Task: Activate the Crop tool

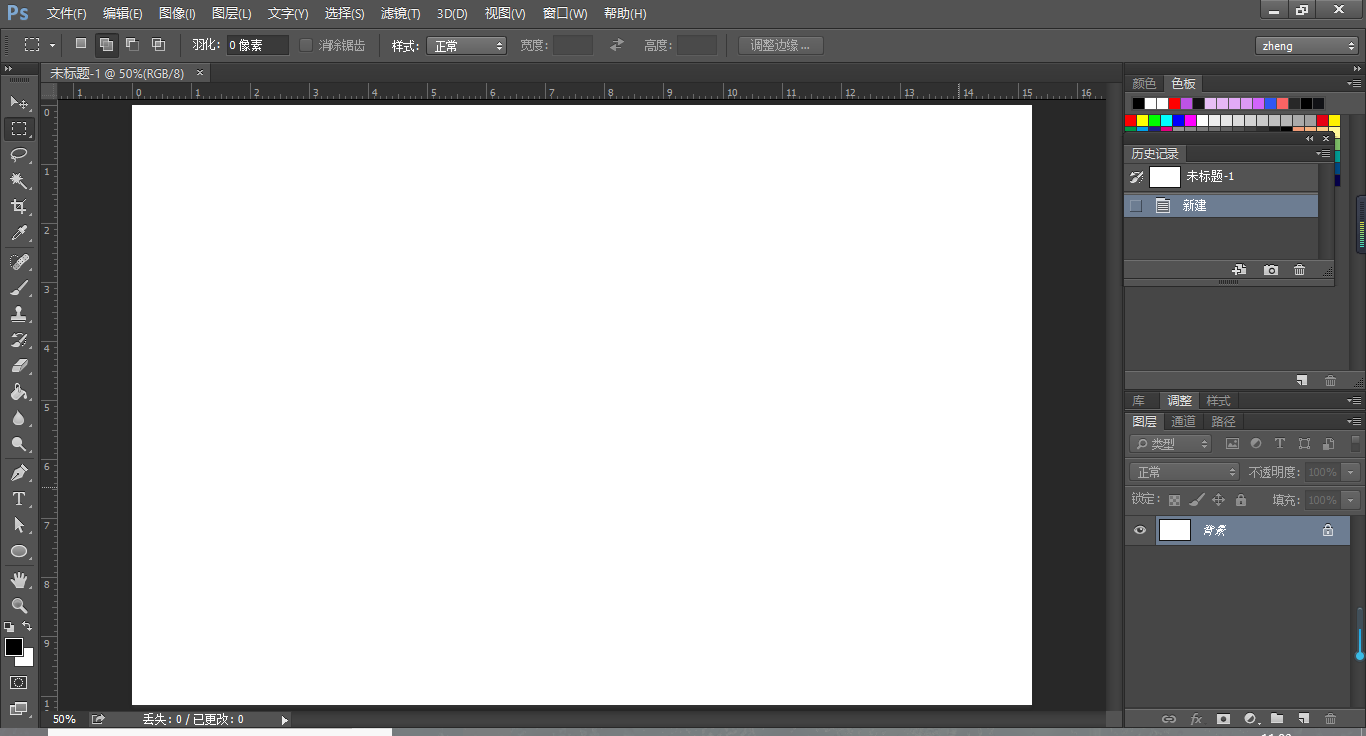Action: point(19,207)
